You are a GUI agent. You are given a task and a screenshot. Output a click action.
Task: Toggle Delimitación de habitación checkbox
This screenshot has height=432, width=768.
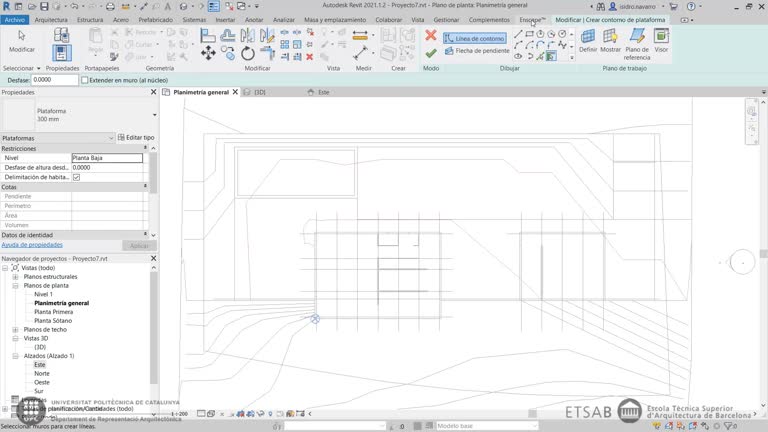(76, 177)
